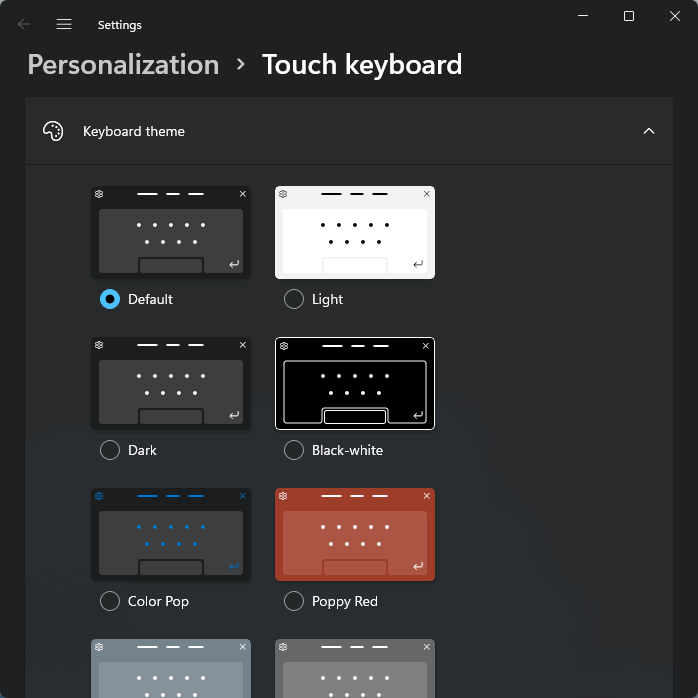This screenshot has width=698, height=698.
Task: Click the Color Pop keyboard theme preview
Action: click(171, 534)
